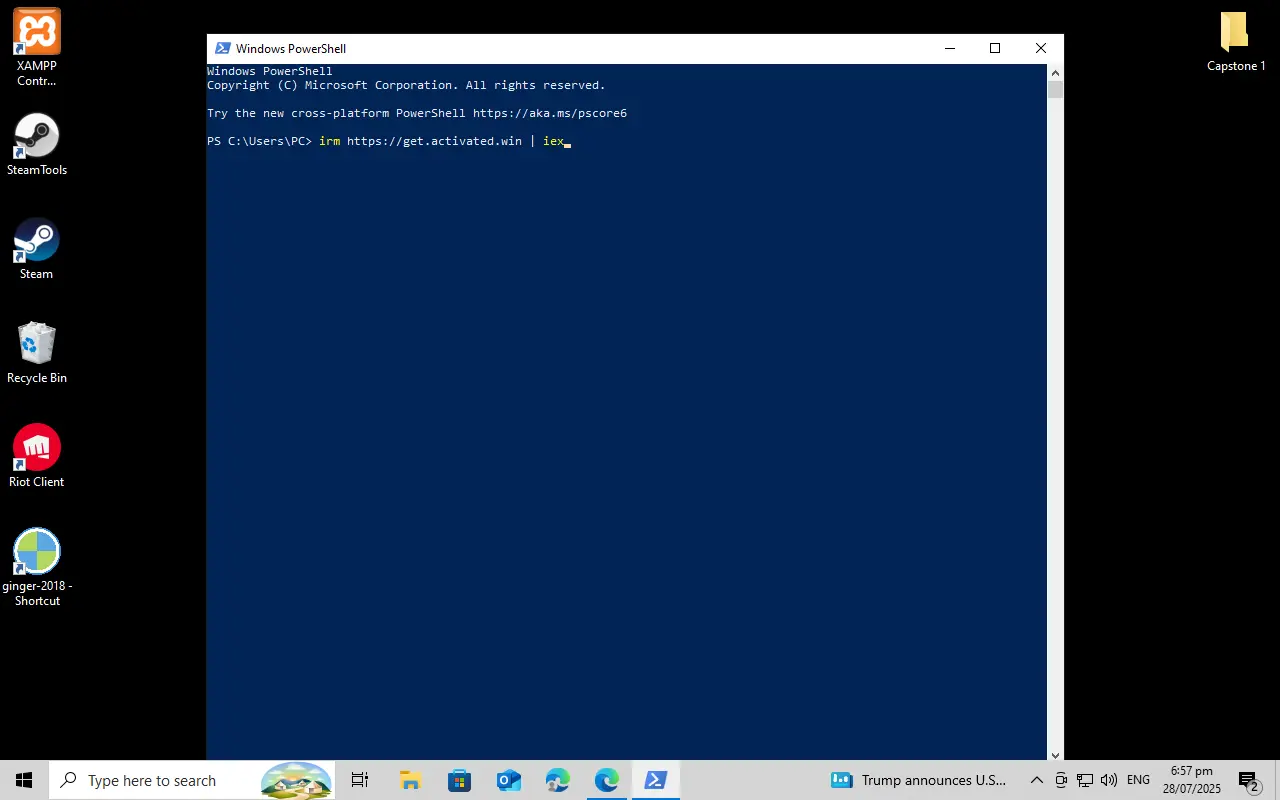Click the Copyright (C) Microsoft Corporation line

pyautogui.click(x=406, y=85)
